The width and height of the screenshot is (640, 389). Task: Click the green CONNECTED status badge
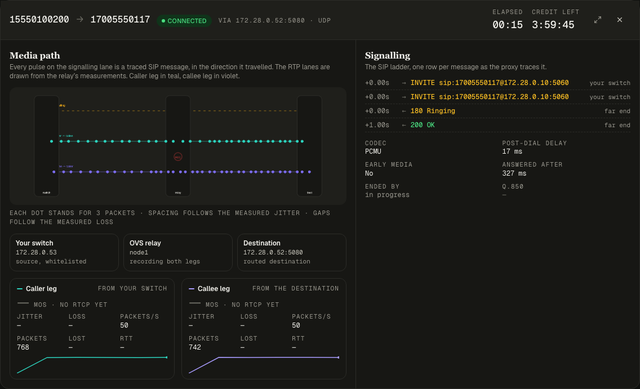coord(184,20)
